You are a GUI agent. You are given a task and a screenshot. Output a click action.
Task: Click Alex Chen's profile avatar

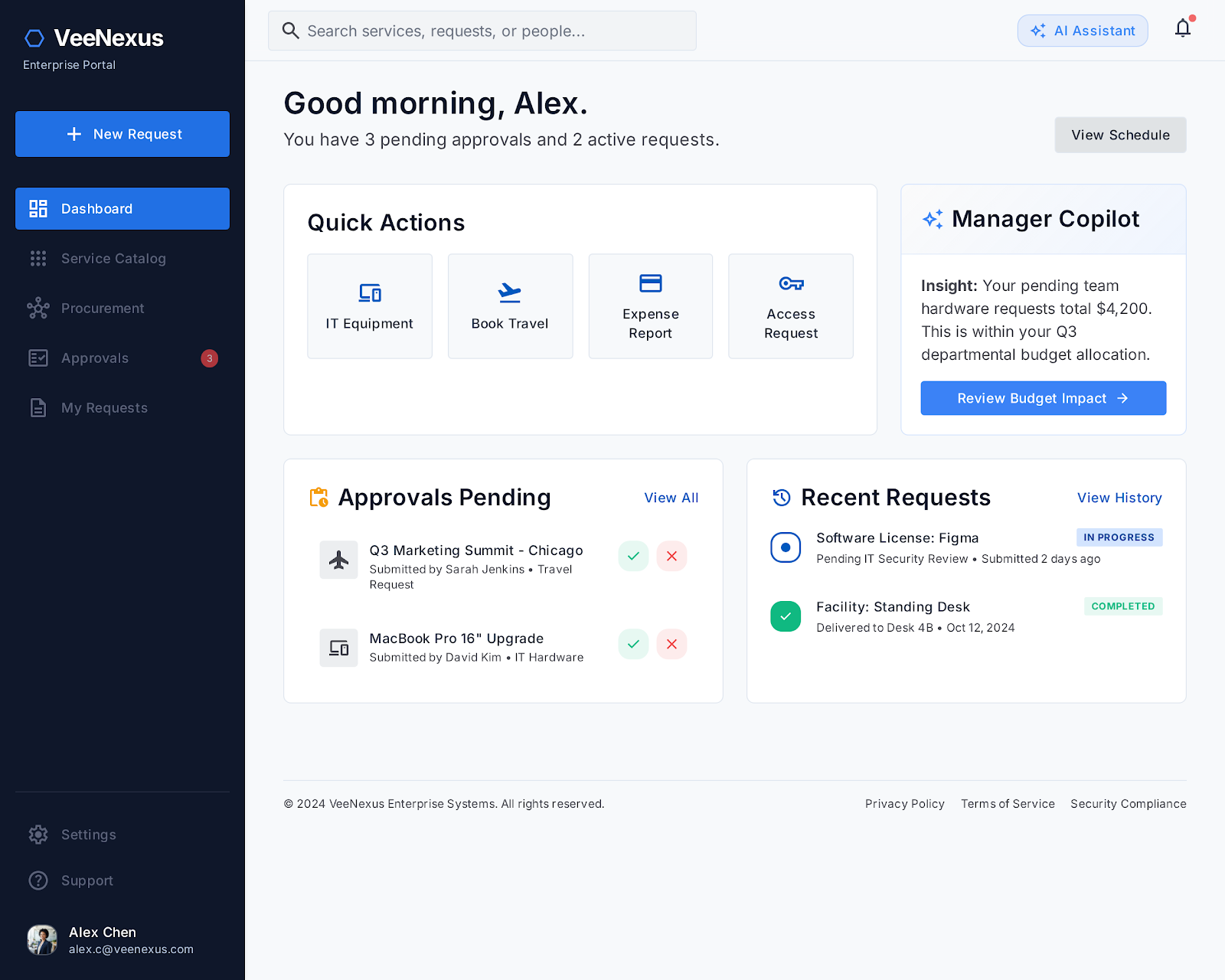click(x=42, y=939)
